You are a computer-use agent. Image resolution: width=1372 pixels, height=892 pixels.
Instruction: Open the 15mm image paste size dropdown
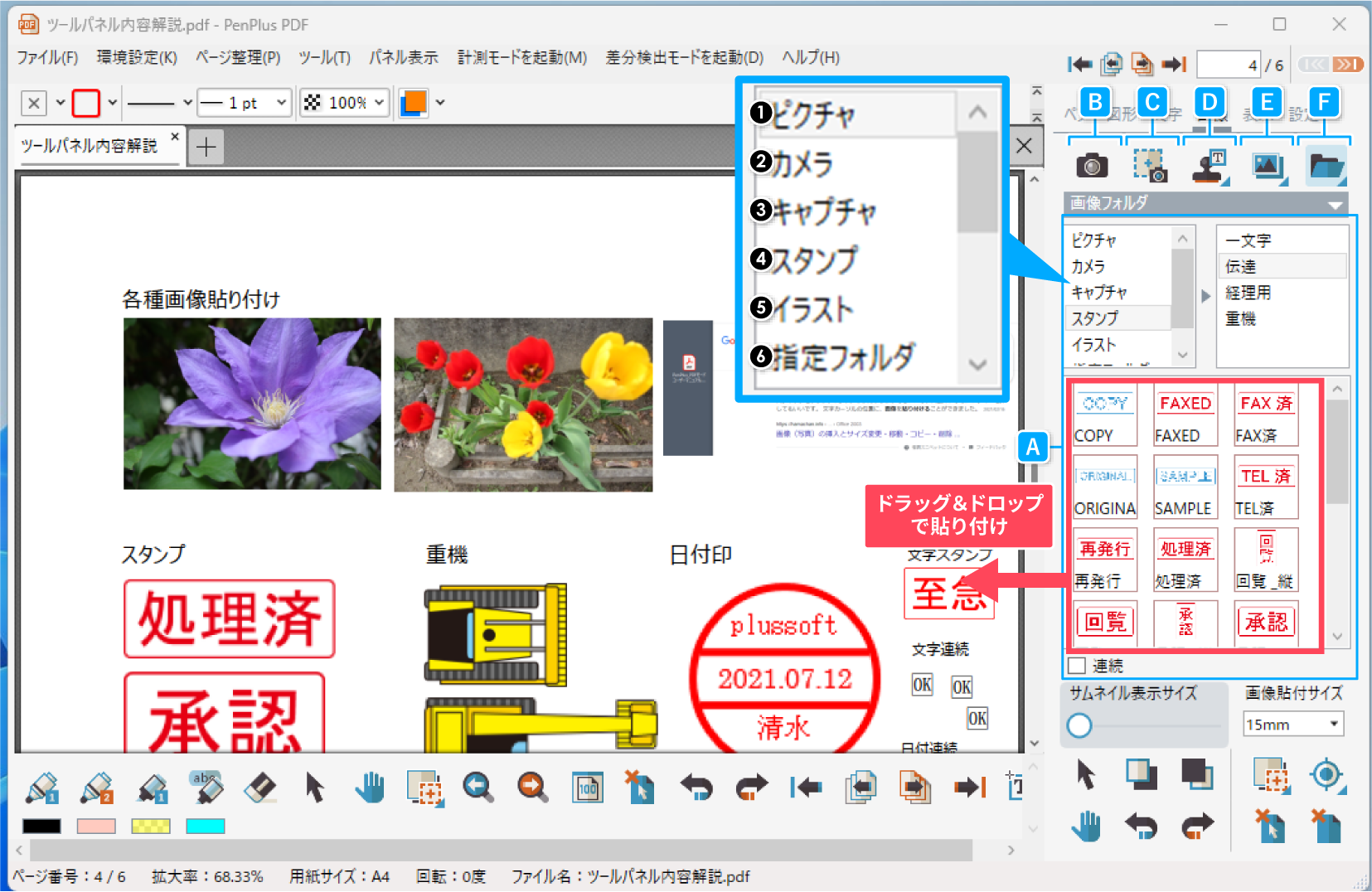pos(1292,725)
